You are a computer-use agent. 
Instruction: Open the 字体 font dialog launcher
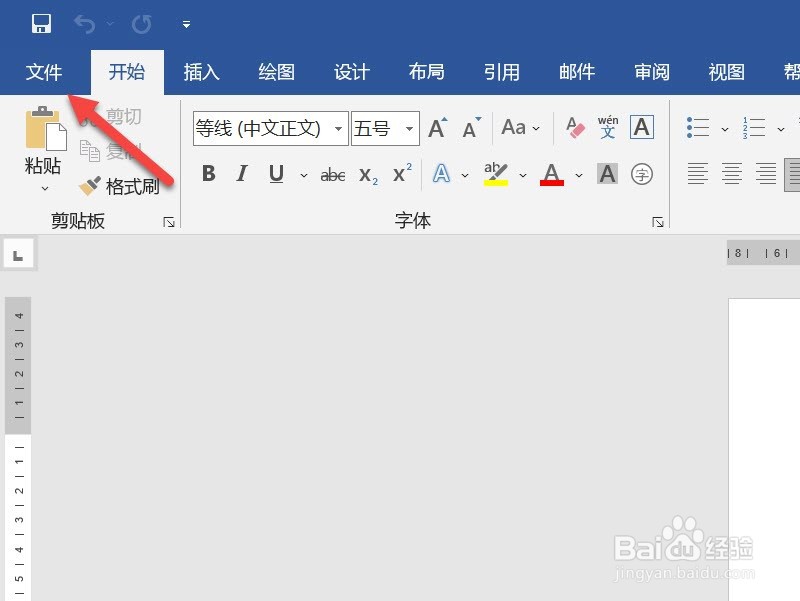[658, 222]
